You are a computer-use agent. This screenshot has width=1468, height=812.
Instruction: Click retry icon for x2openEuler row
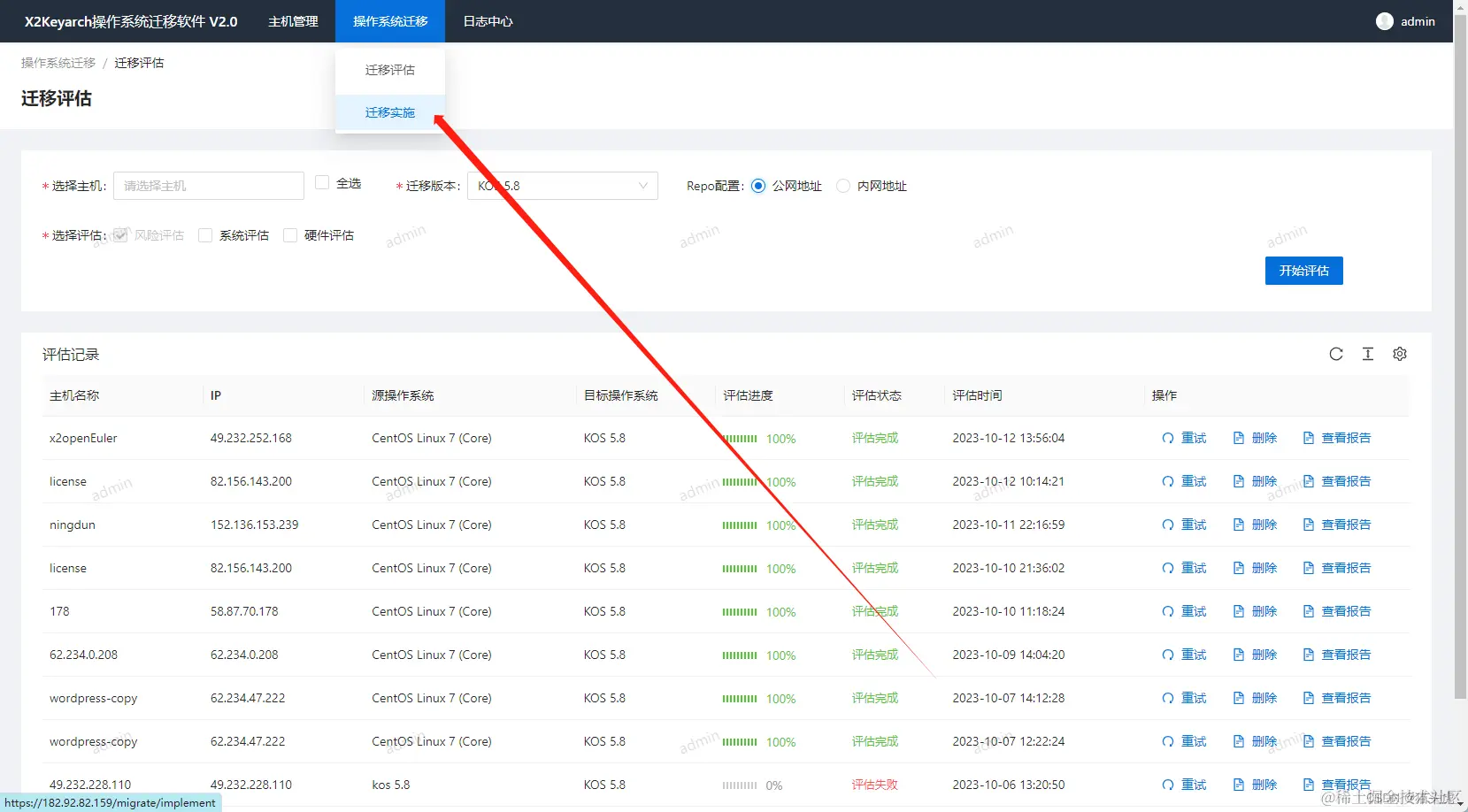click(1168, 438)
